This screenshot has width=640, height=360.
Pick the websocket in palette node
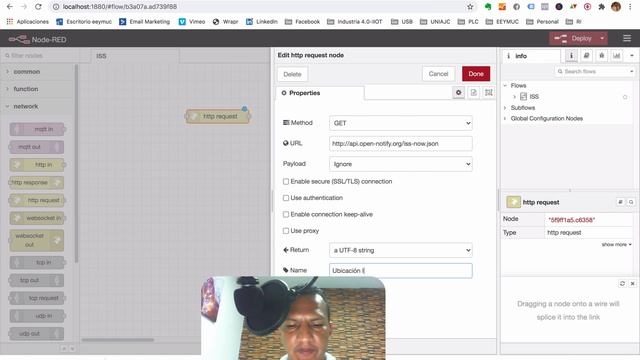click(37, 218)
